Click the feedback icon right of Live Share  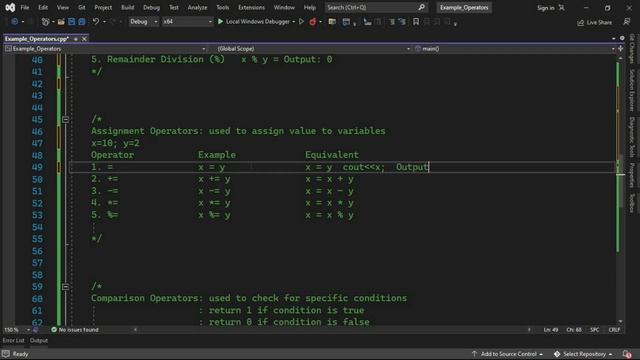click(x=627, y=22)
